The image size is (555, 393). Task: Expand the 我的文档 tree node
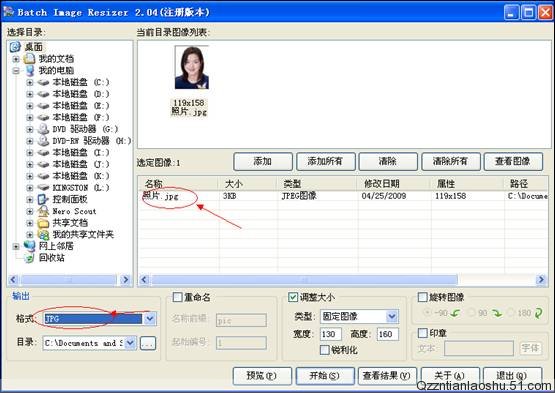coord(16,59)
